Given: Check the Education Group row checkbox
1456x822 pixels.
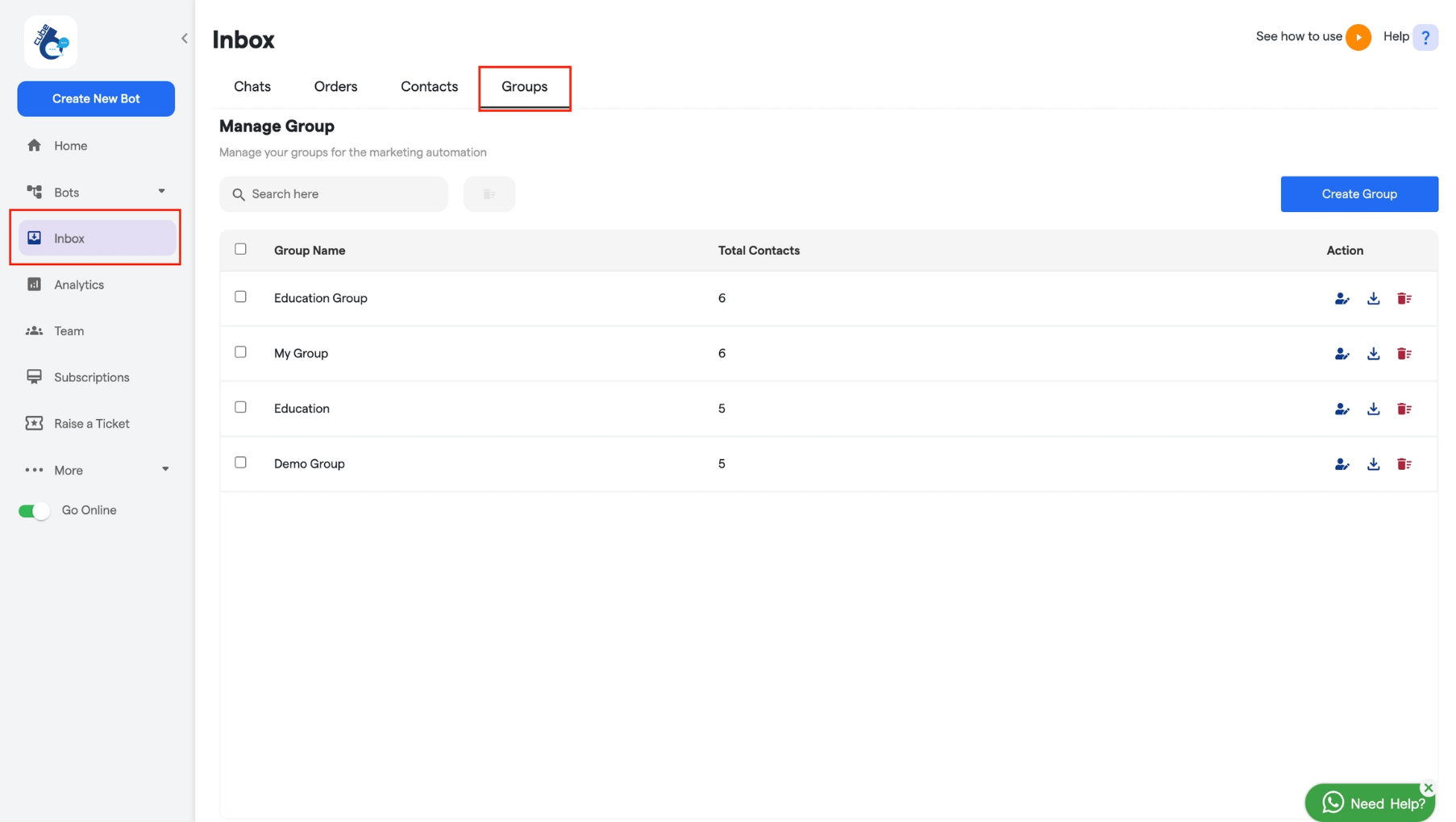Looking at the screenshot, I should (x=240, y=297).
